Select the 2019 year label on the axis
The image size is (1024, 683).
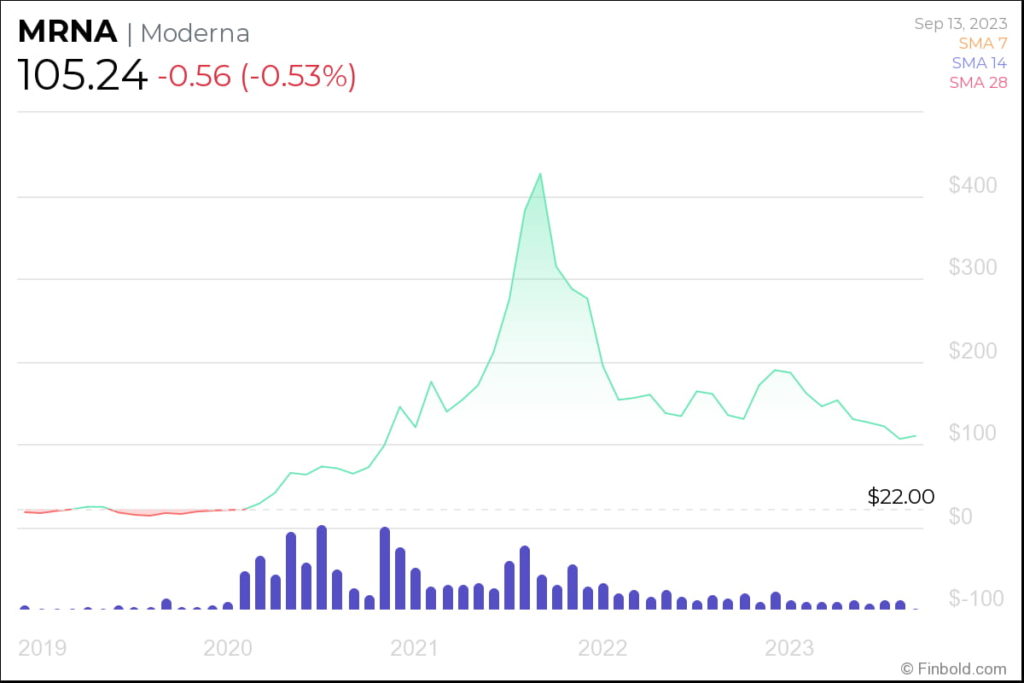coord(42,647)
